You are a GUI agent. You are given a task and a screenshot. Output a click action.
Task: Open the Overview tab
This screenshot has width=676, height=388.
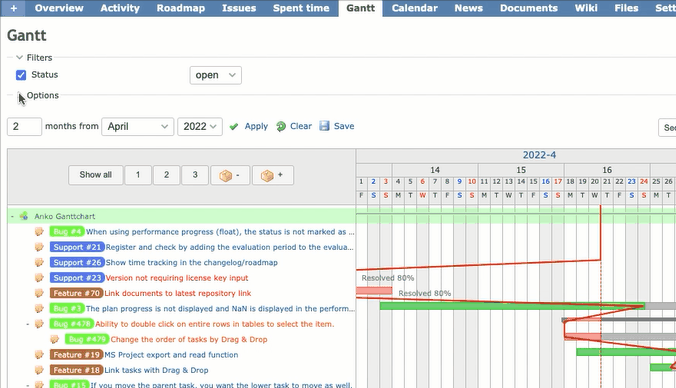click(x=59, y=8)
